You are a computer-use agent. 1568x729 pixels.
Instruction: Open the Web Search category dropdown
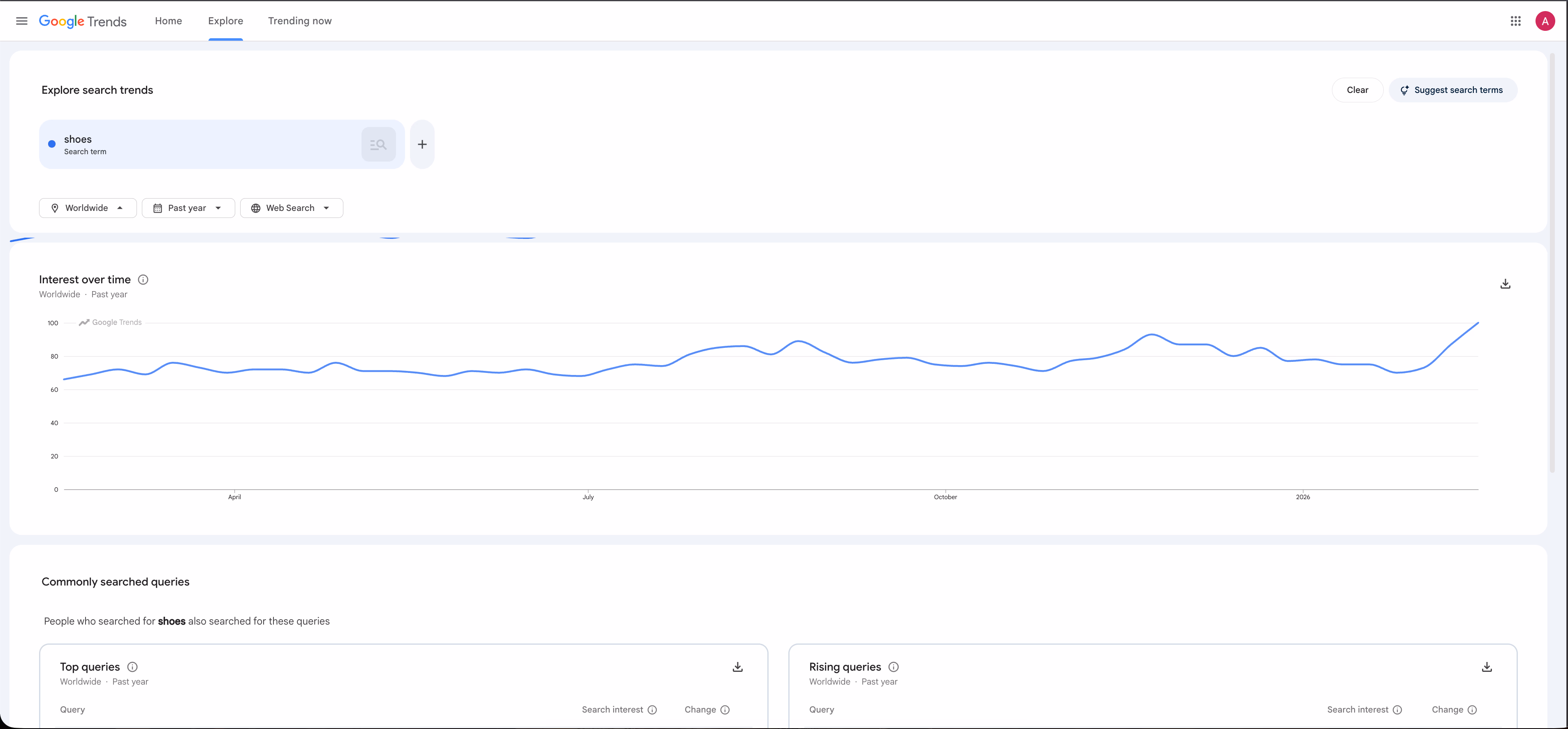click(x=292, y=208)
